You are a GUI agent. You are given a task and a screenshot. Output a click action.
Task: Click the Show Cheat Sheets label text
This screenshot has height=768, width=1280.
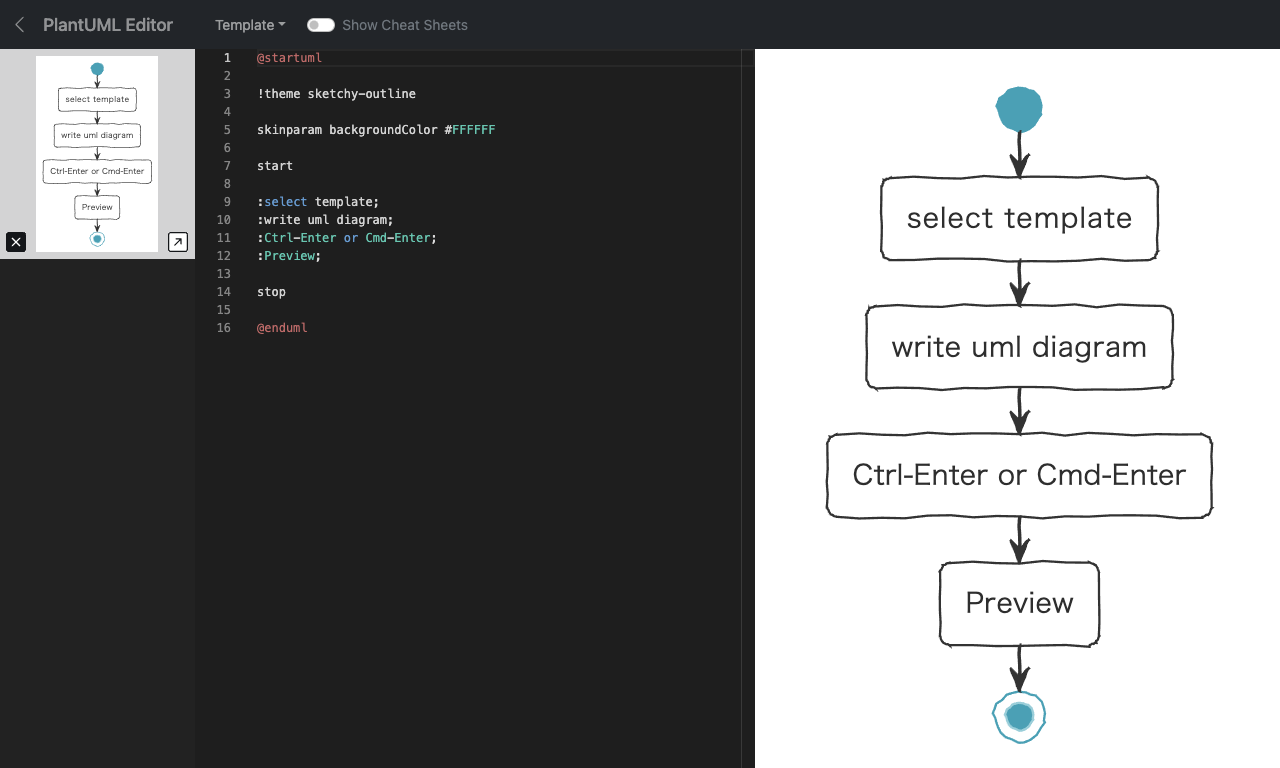[x=404, y=25]
